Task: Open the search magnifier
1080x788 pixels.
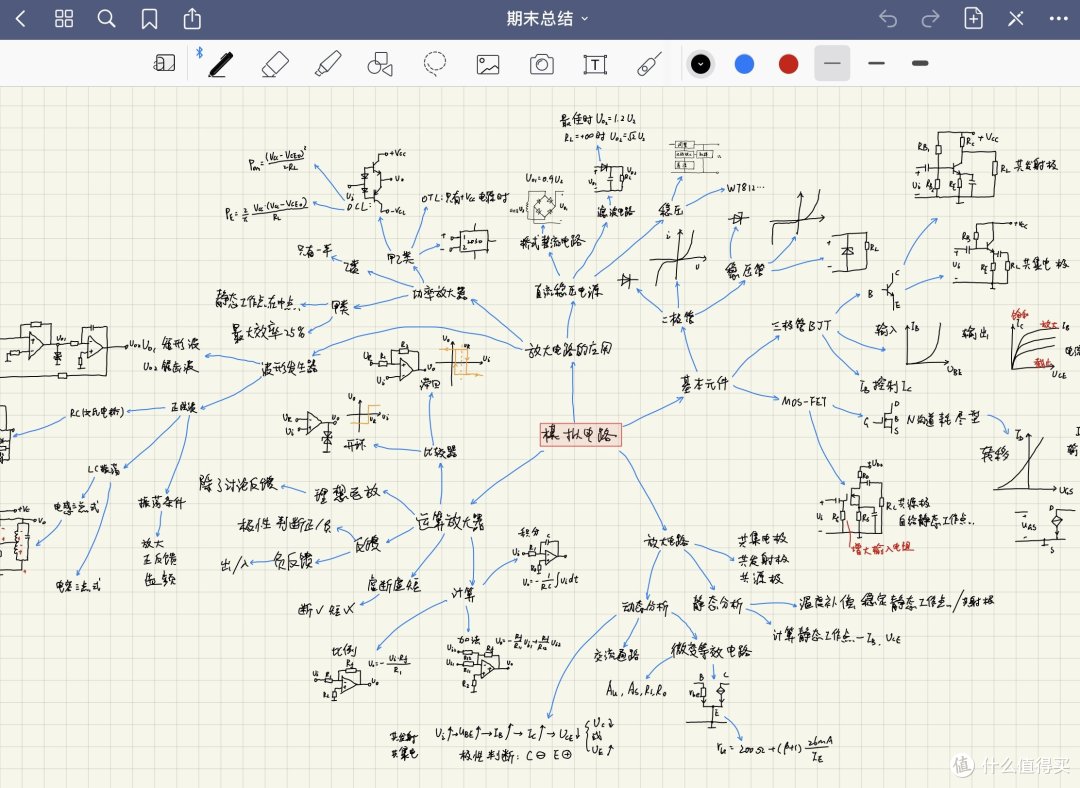Action: [x=106, y=19]
